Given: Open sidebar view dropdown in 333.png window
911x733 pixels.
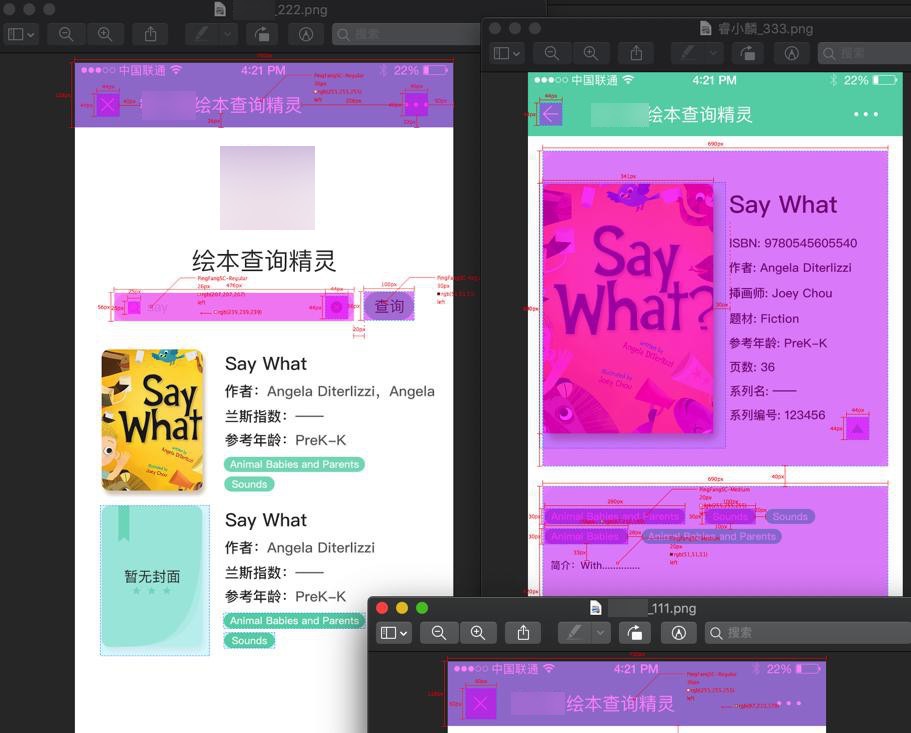Looking at the screenshot, I should 507,53.
